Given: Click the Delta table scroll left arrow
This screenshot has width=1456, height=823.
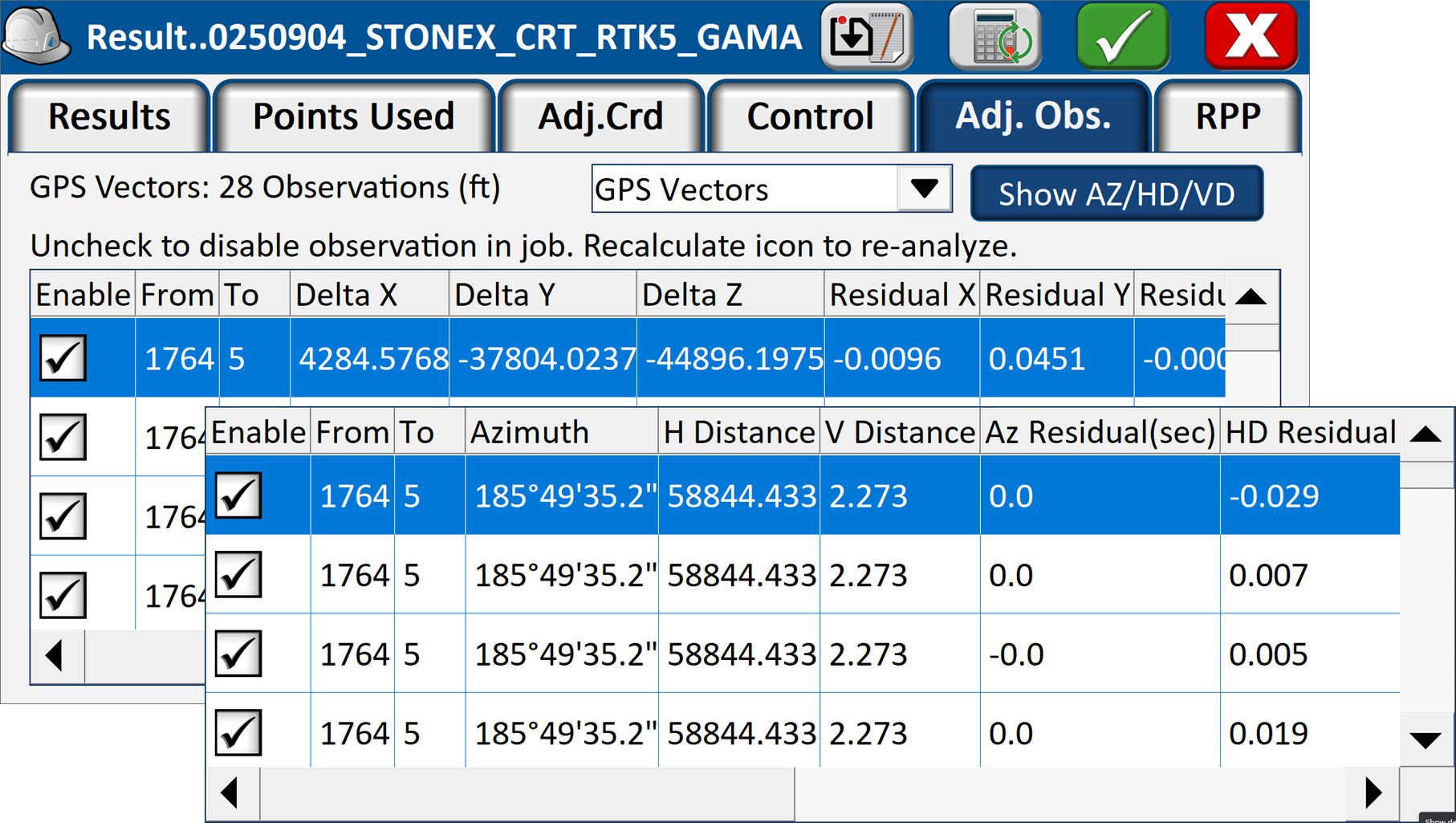Looking at the screenshot, I should [x=56, y=657].
